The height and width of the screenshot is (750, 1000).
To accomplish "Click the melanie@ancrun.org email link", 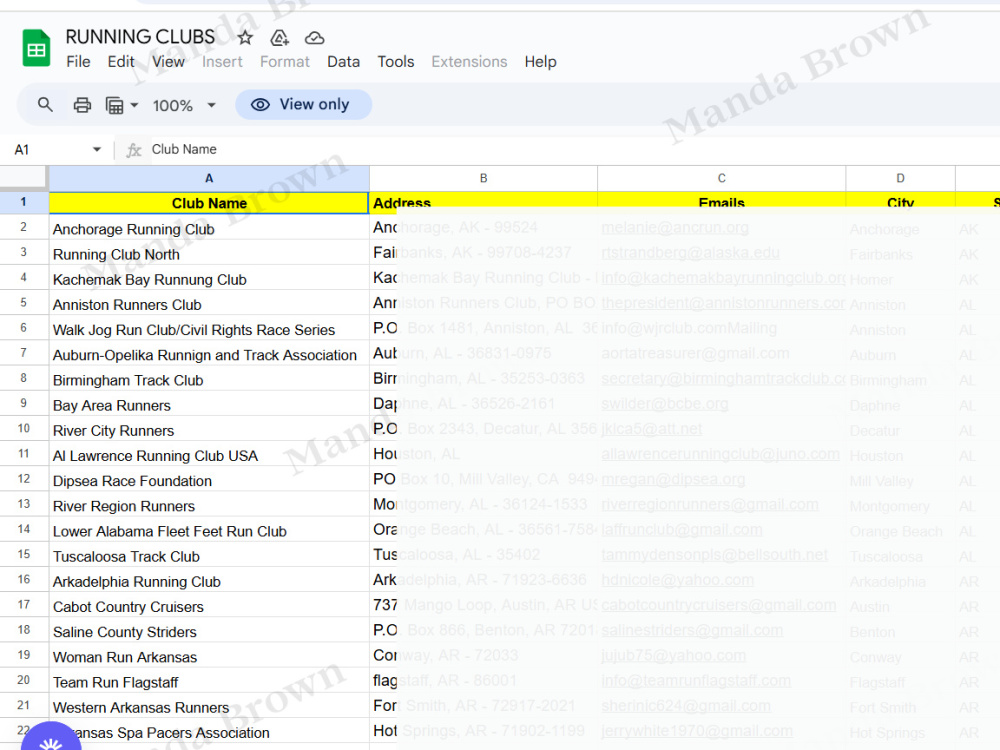I will pyautogui.click(x=675, y=228).
